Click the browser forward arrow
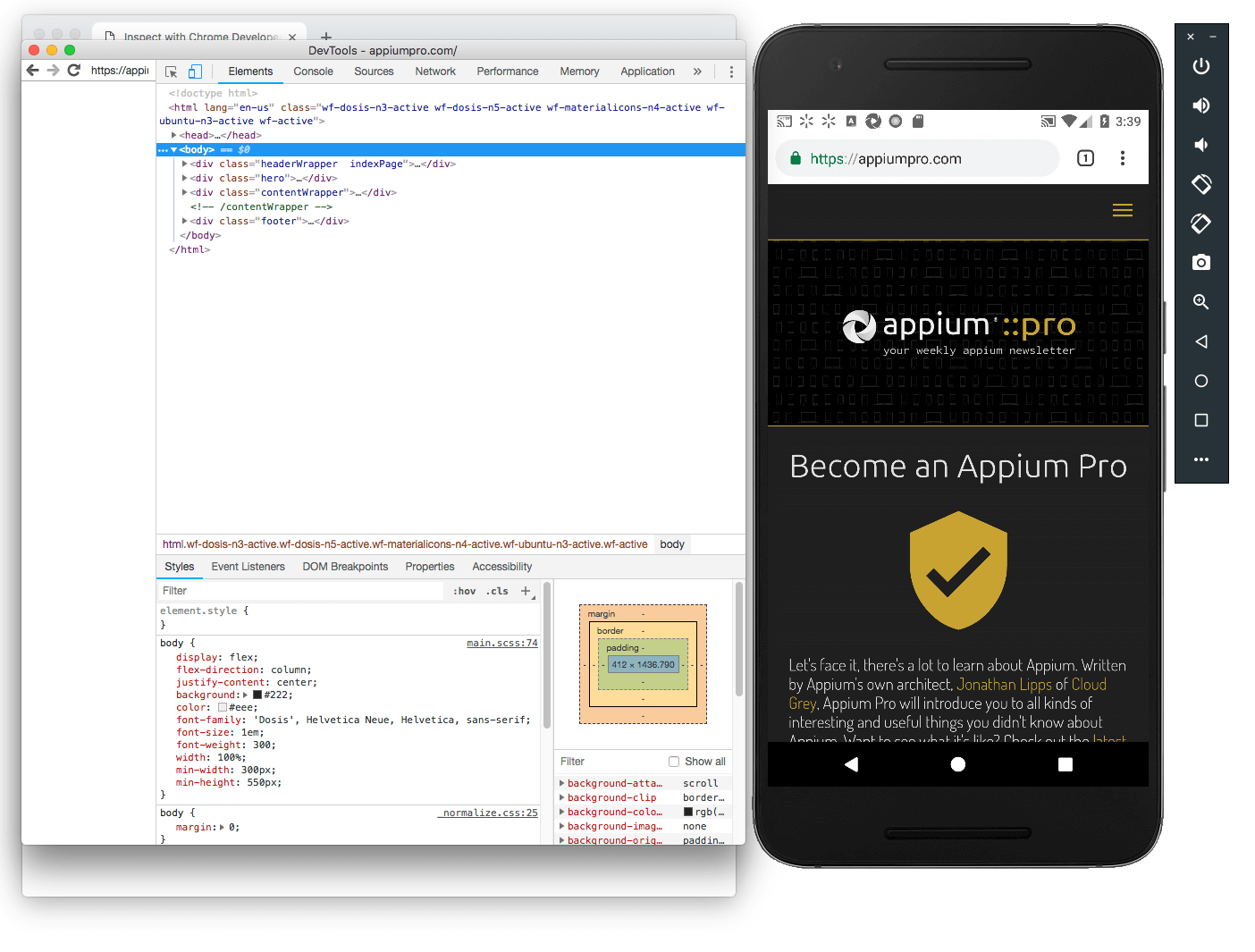This screenshot has width=1255, height=952. click(53, 70)
